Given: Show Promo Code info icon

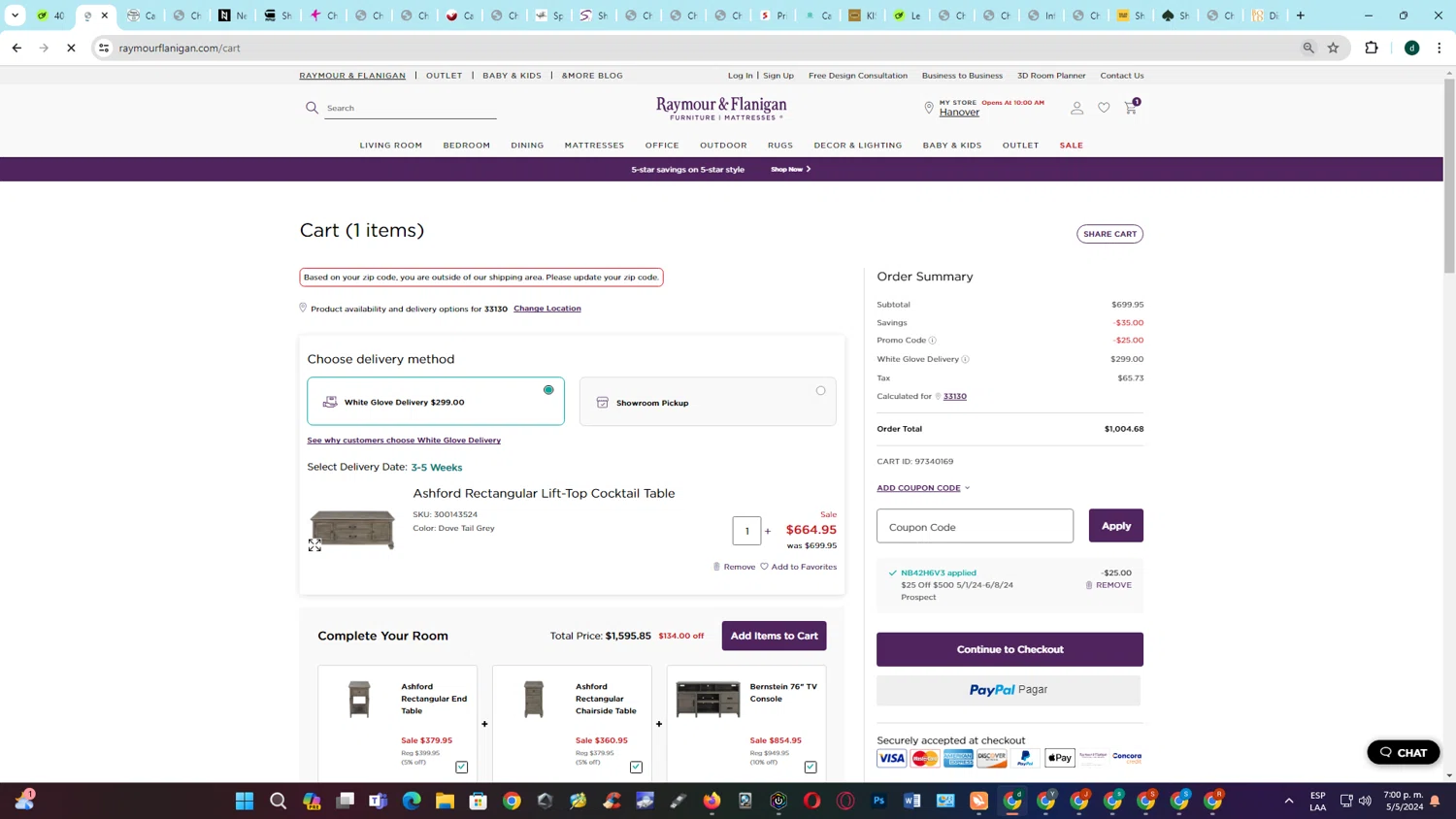Looking at the screenshot, I should (933, 341).
